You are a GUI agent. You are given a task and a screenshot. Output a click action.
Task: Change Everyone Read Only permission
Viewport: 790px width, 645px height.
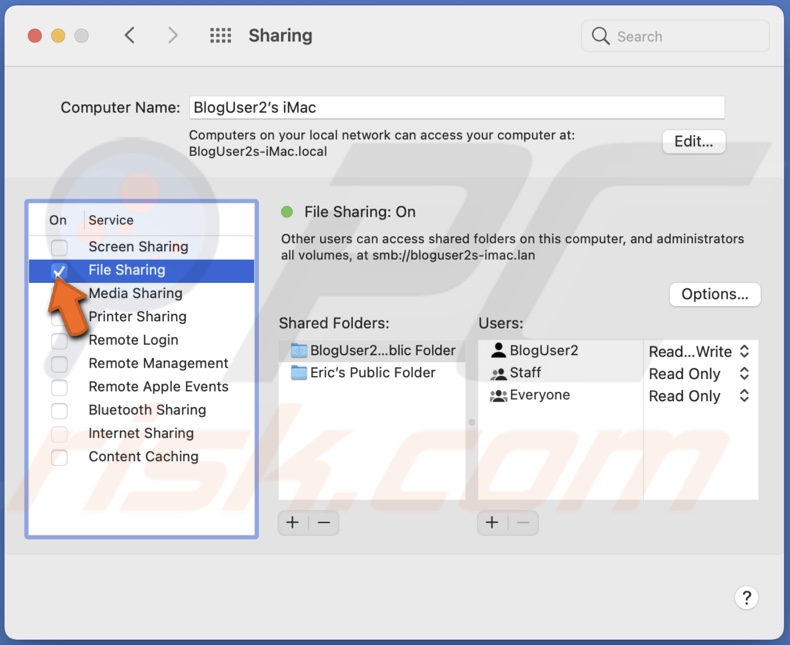[x=699, y=396]
